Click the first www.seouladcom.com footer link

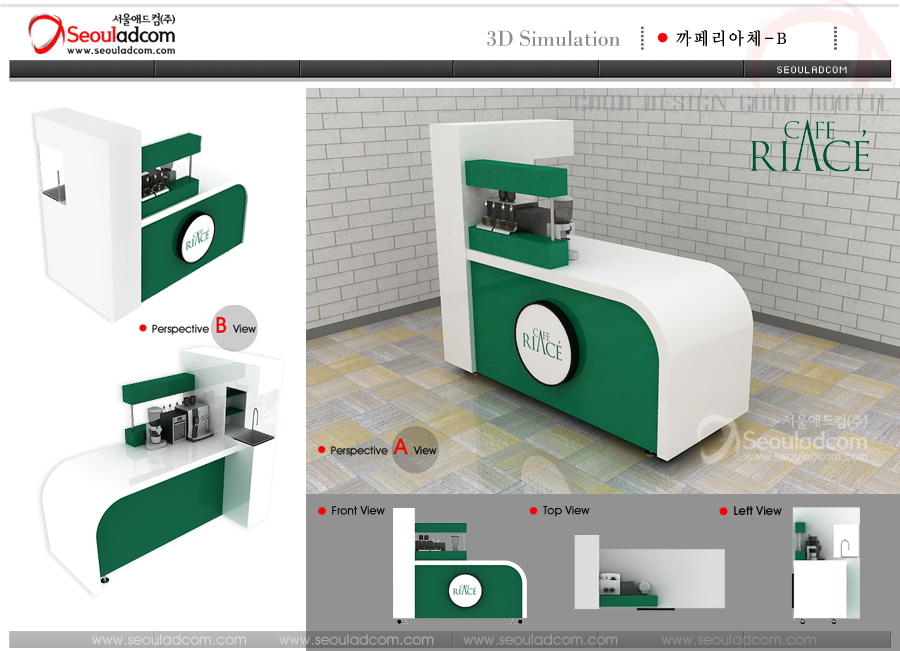[169, 640]
